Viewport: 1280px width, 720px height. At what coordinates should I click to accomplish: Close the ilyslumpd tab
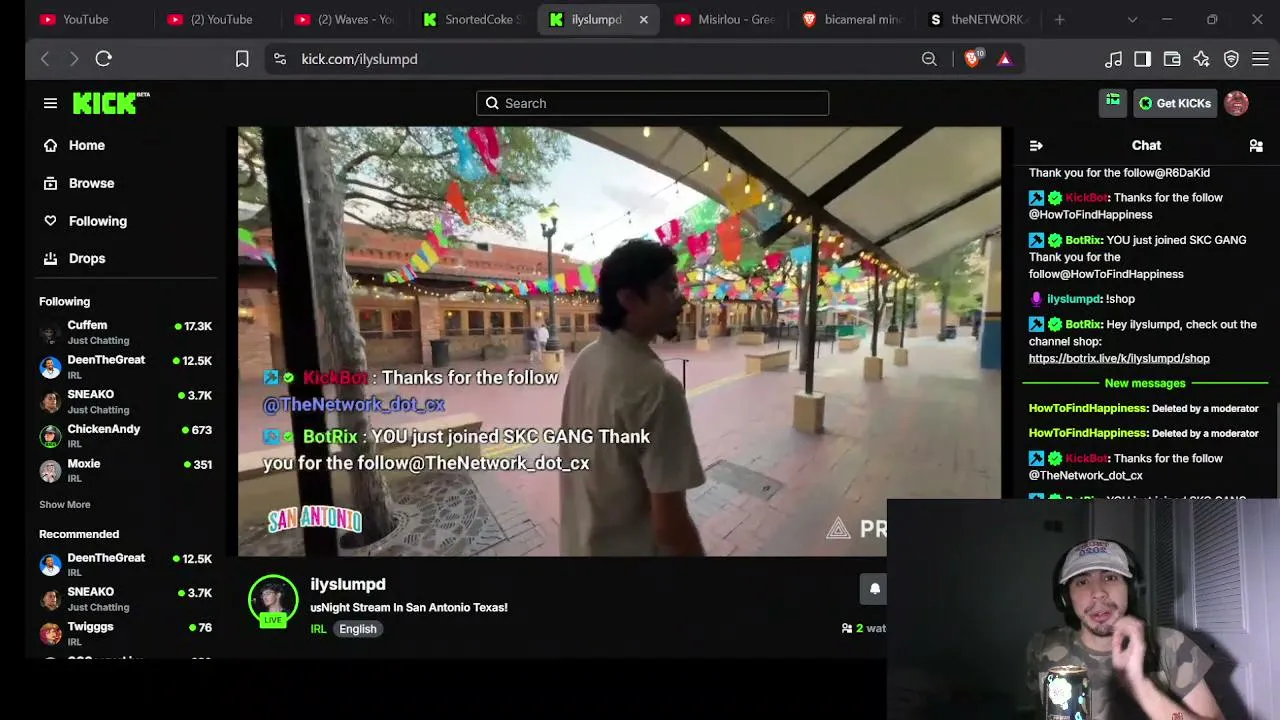(643, 19)
